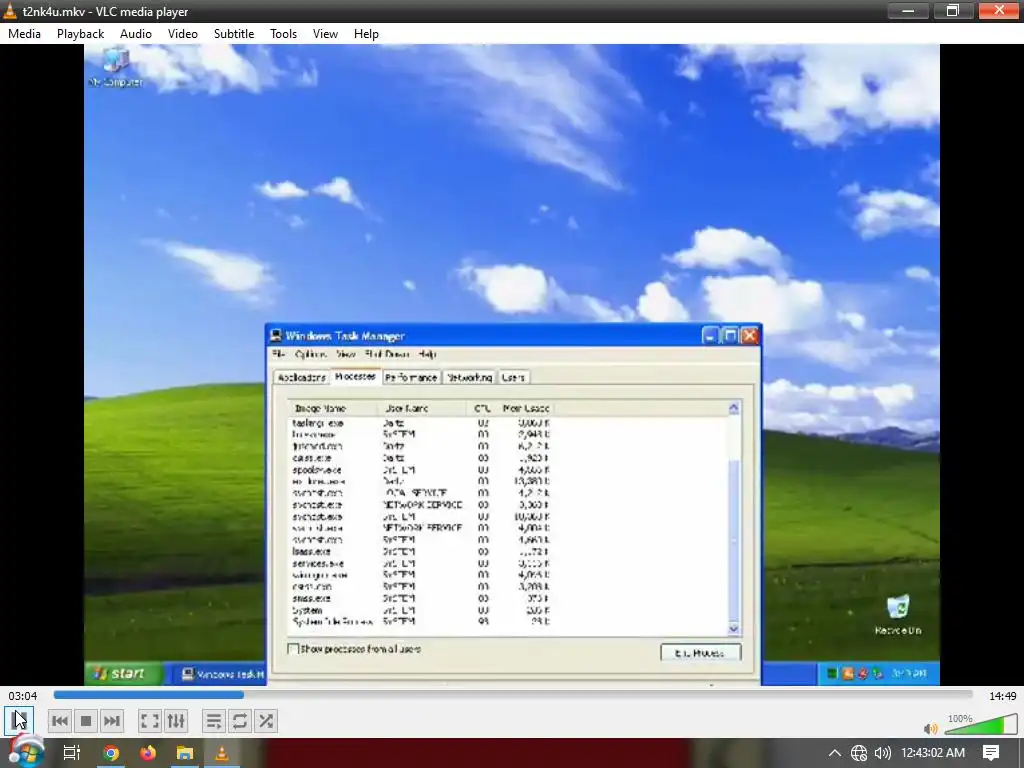This screenshot has width=1024, height=768.
Task: Select the System Idle Process row
Action: [421, 622]
